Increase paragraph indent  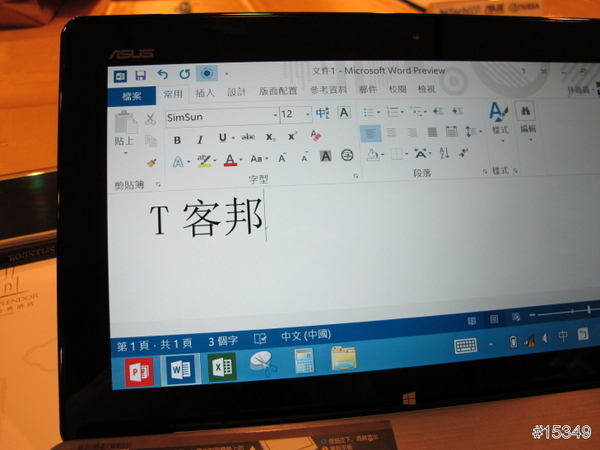pyautogui.click(x=457, y=111)
